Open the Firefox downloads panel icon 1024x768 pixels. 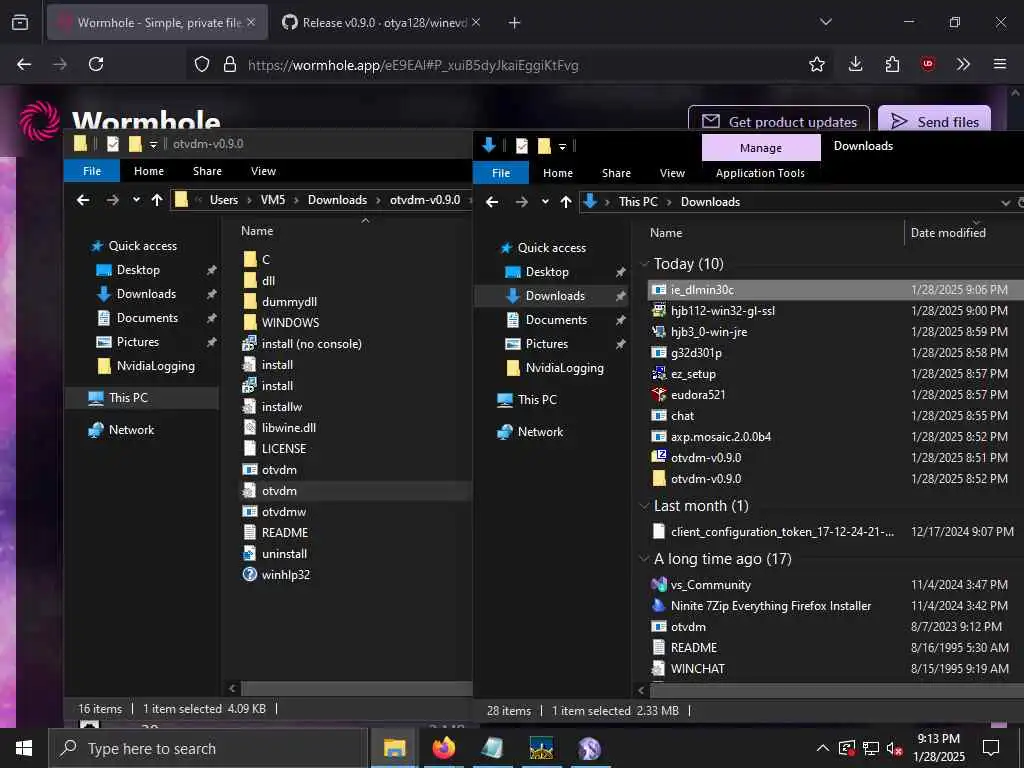[855, 64]
